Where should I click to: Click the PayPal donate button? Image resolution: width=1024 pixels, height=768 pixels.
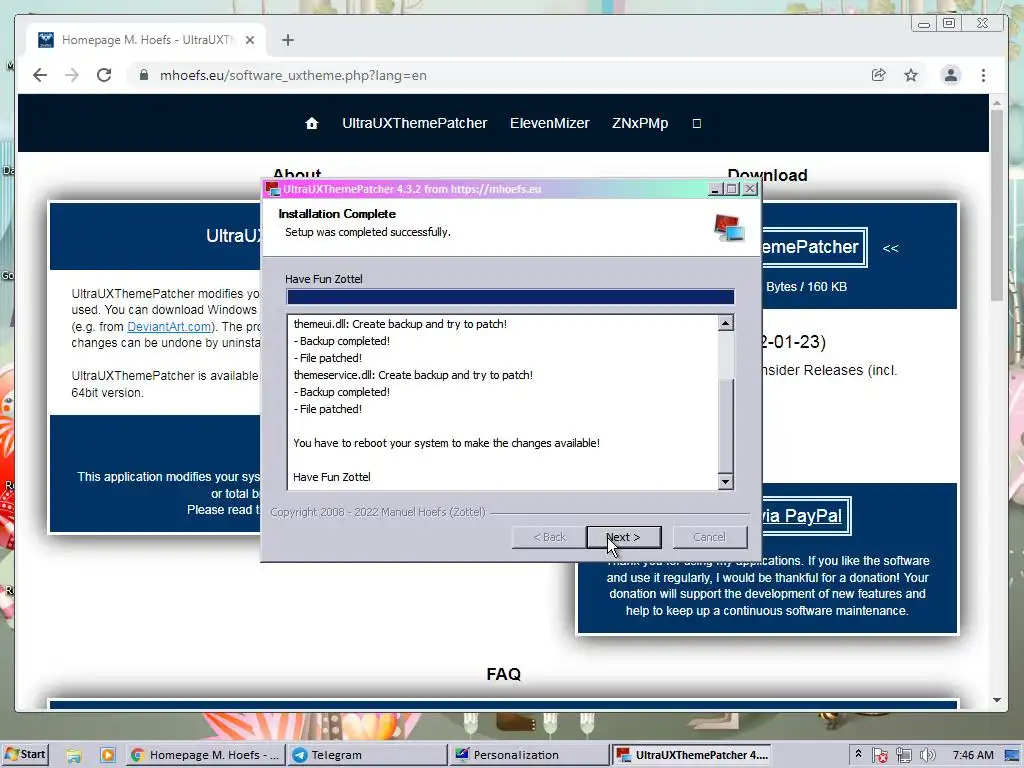click(x=805, y=516)
